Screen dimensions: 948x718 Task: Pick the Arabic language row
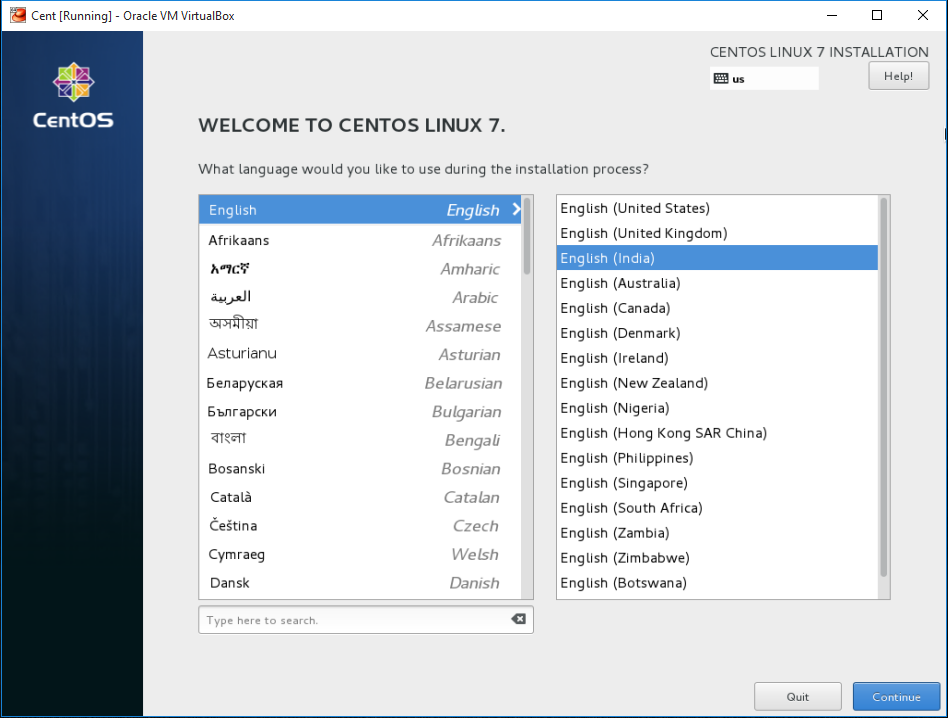(360, 297)
